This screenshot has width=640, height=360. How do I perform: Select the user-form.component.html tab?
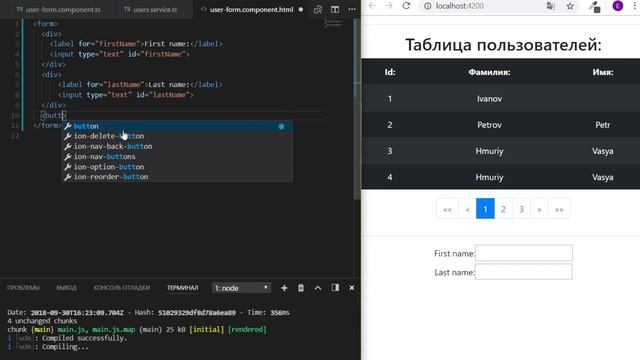point(251,9)
